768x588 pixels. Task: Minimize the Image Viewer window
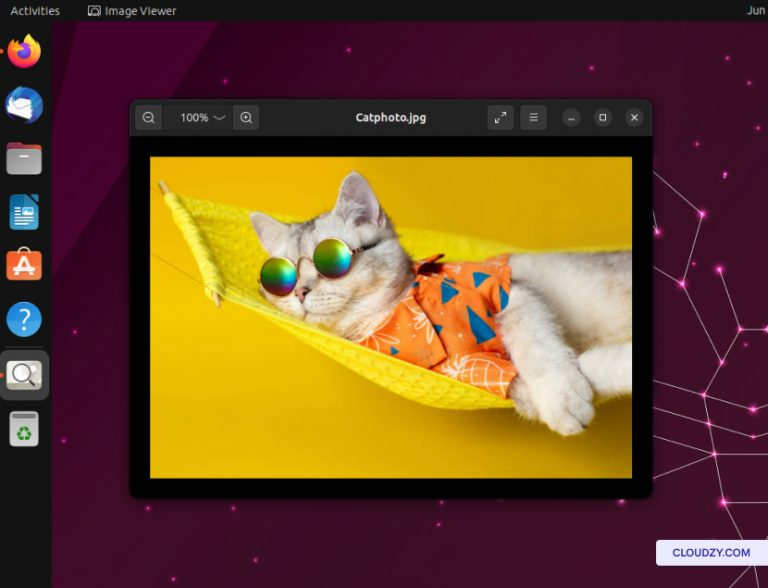(x=571, y=118)
